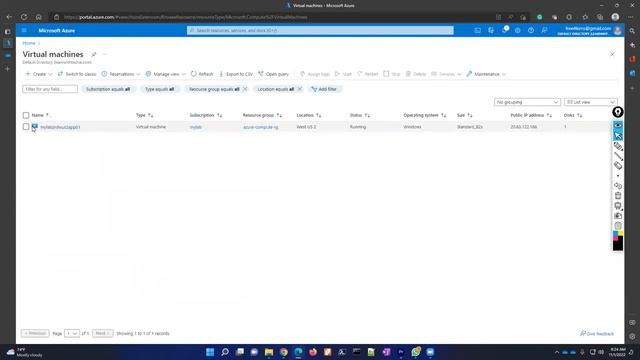
Task: Open Azure portal settings gear
Action: [x=518, y=31]
